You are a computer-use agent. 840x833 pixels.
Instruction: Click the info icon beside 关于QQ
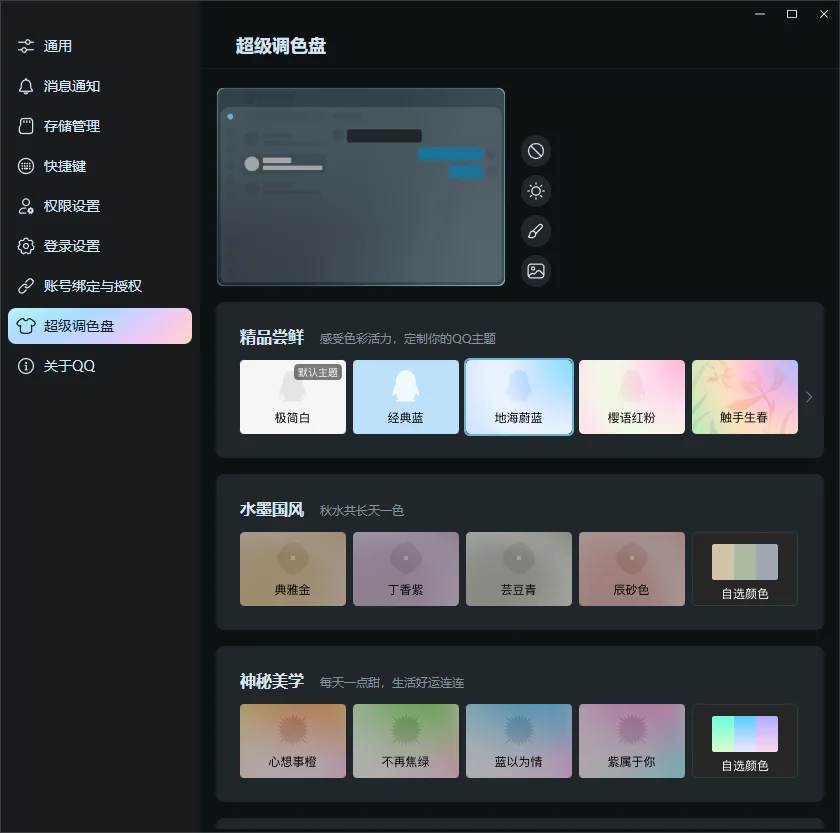tap(26, 366)
